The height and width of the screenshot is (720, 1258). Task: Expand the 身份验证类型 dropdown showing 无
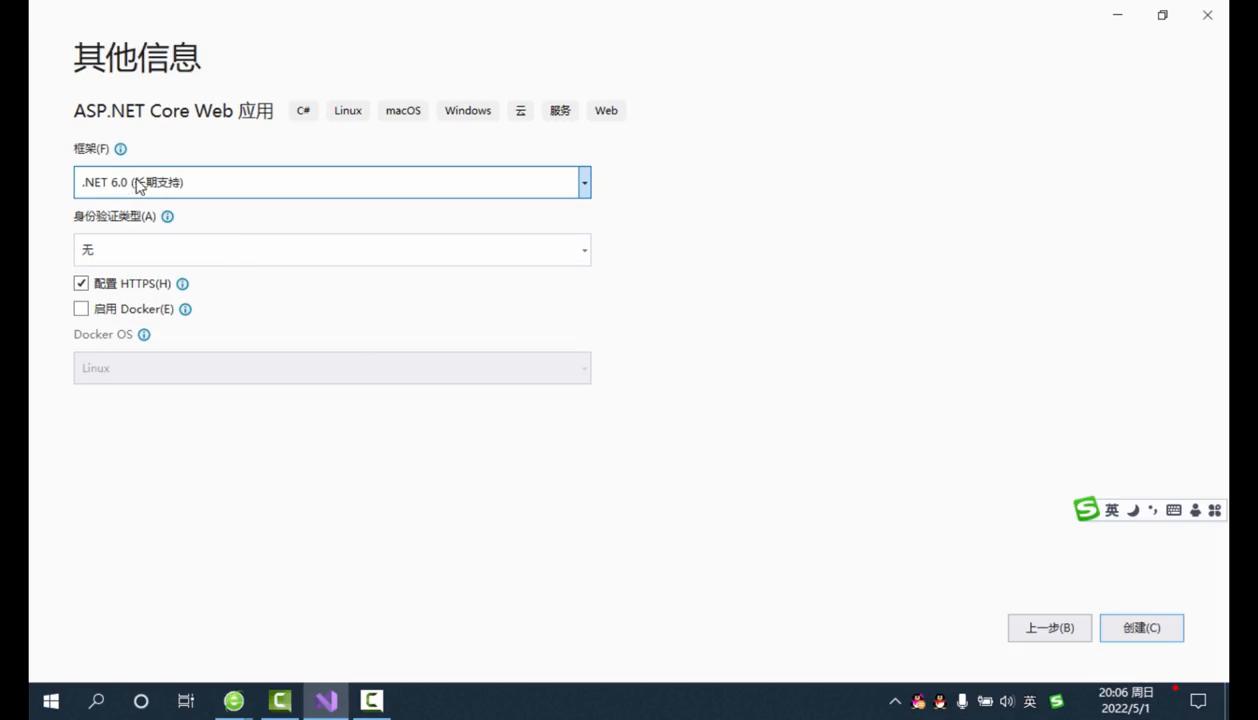click(x=584, y=250)
